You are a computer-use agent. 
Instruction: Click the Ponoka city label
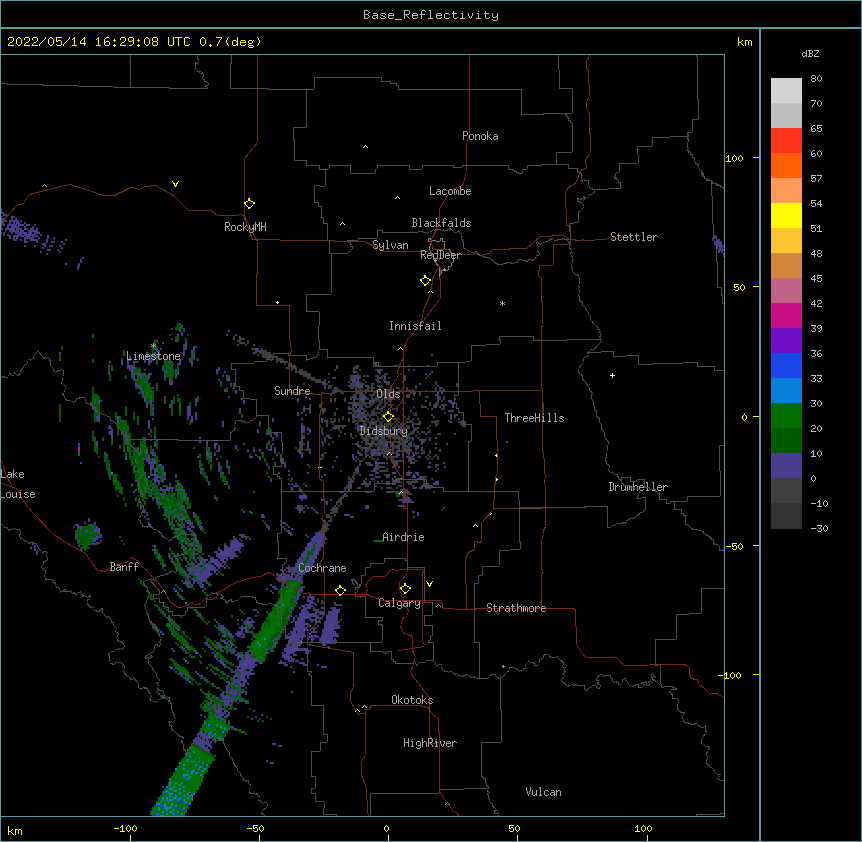[480, 136]
